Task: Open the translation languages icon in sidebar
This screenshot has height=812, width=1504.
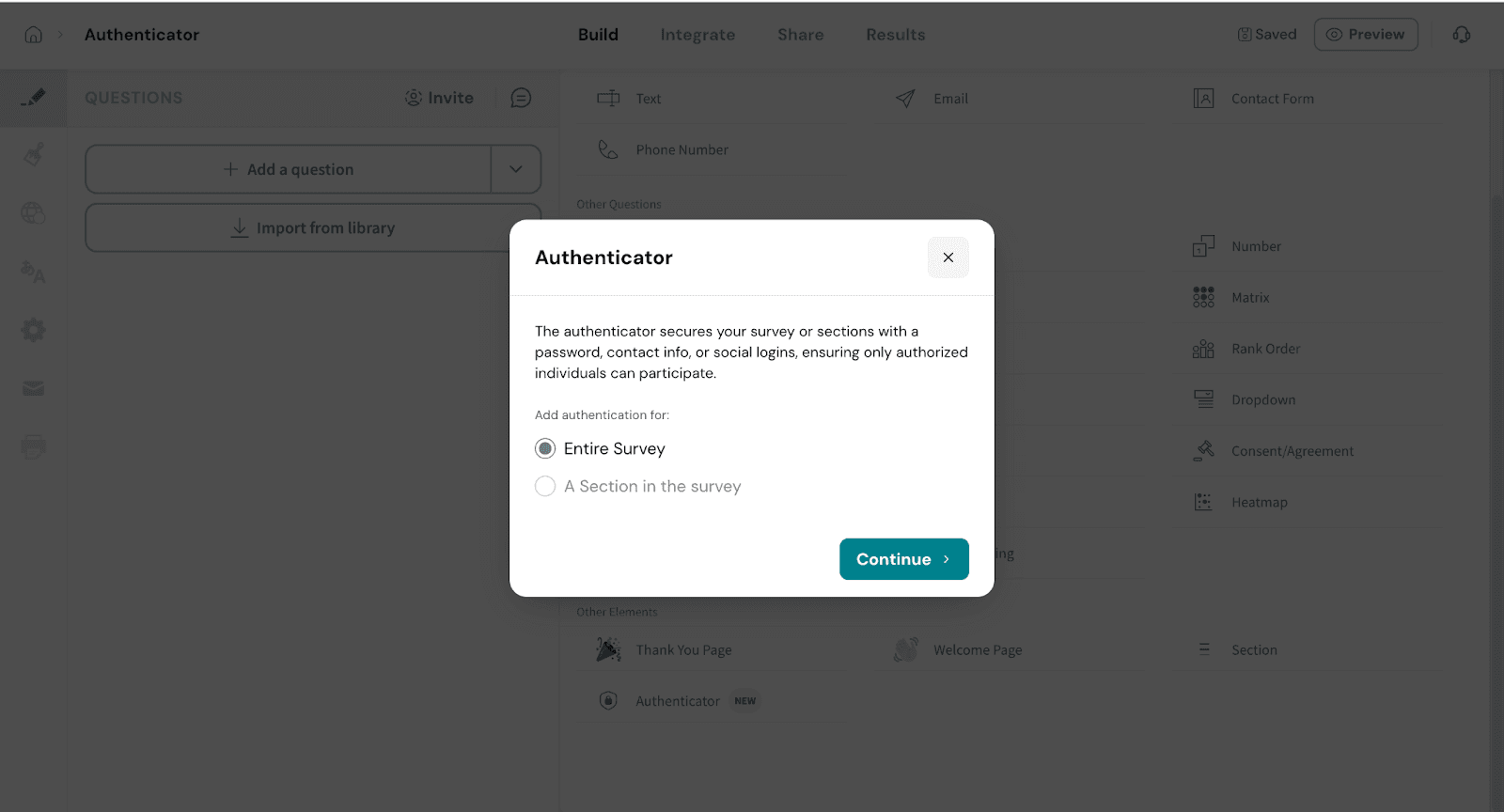Action: point(33,272)
